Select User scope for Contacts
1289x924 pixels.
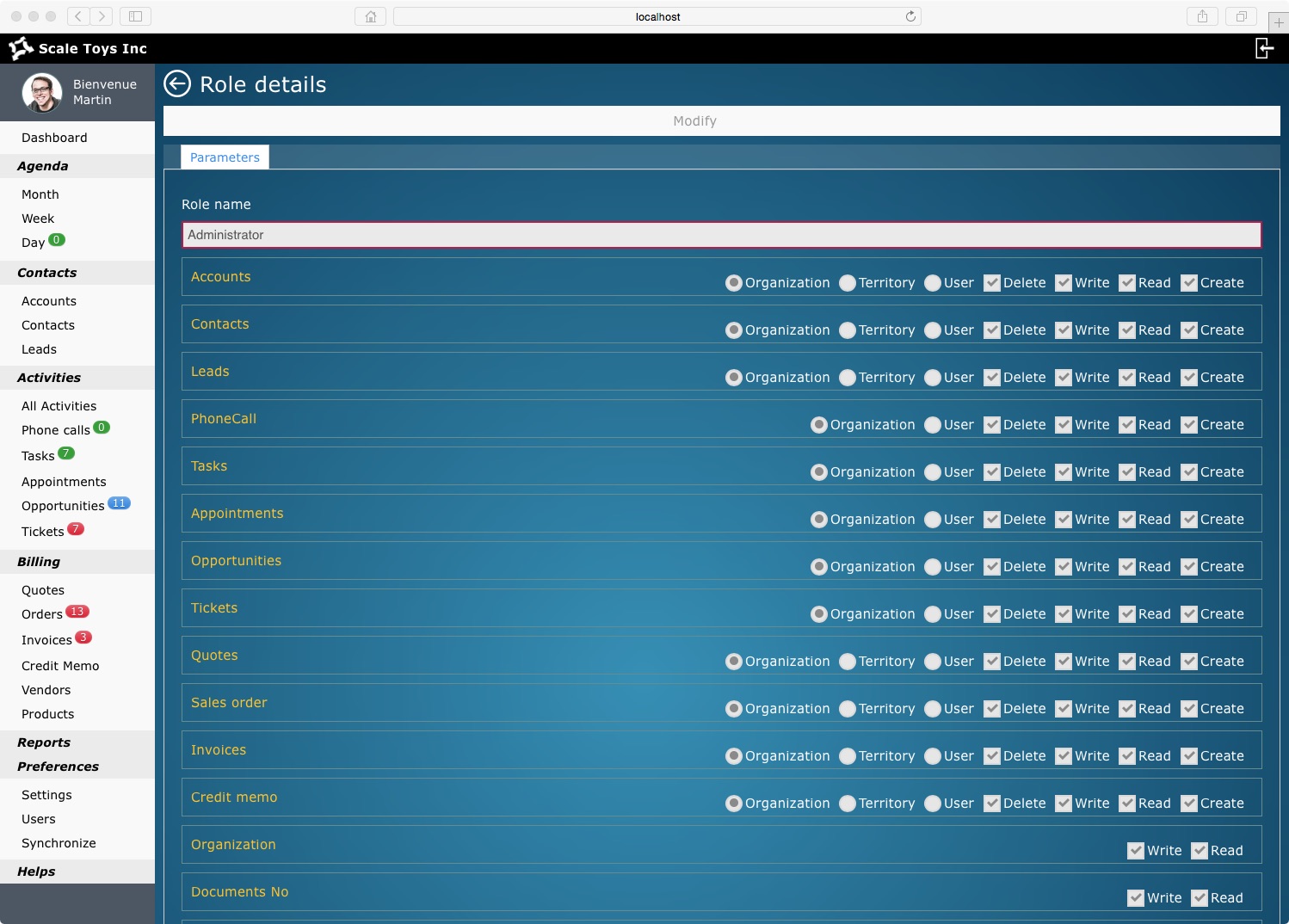pos(933,330)
